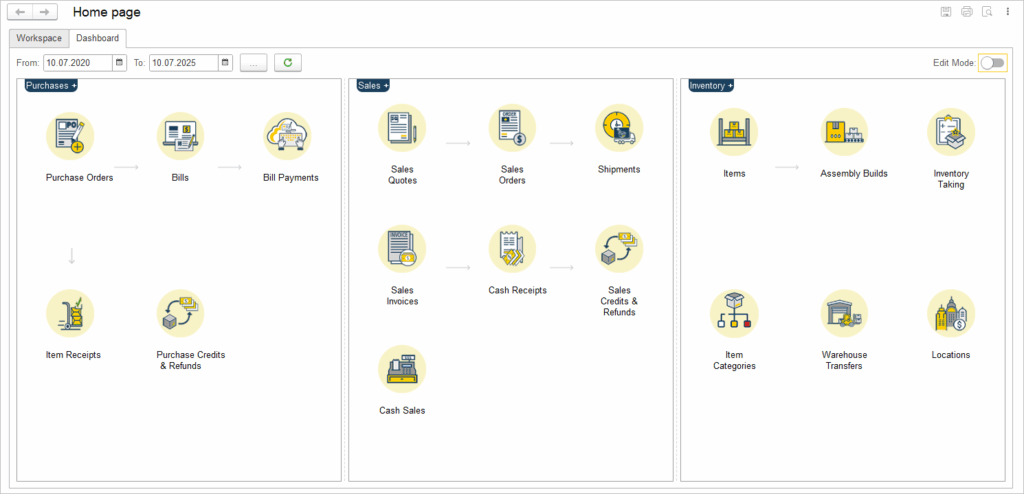The width and height of the screenshot is (1024, 494).
Task: Open Purchase Credits & Refunds icon
Action: click(x=180, y=314)
